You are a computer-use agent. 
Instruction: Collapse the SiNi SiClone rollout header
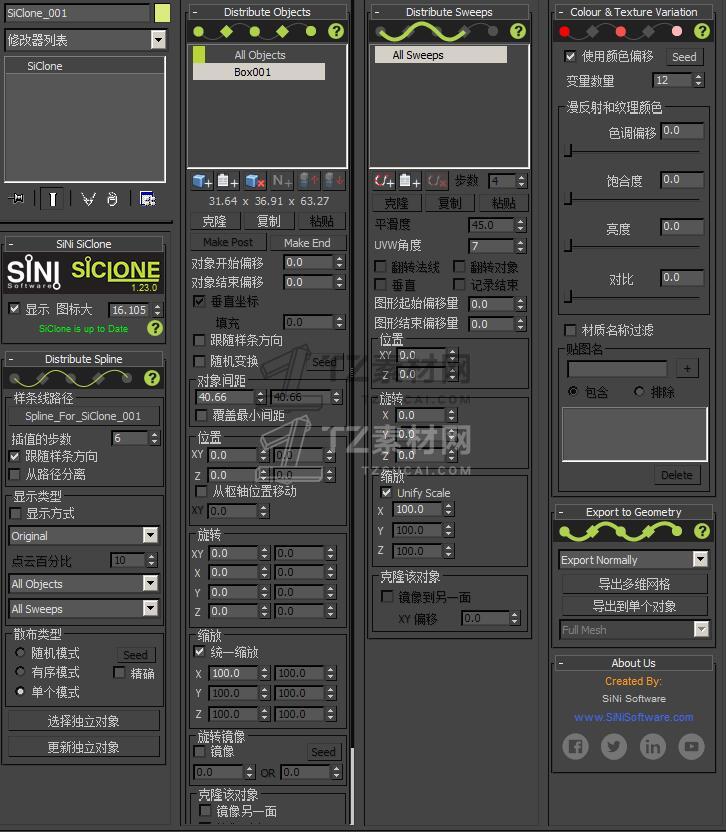tap(83, 244)
